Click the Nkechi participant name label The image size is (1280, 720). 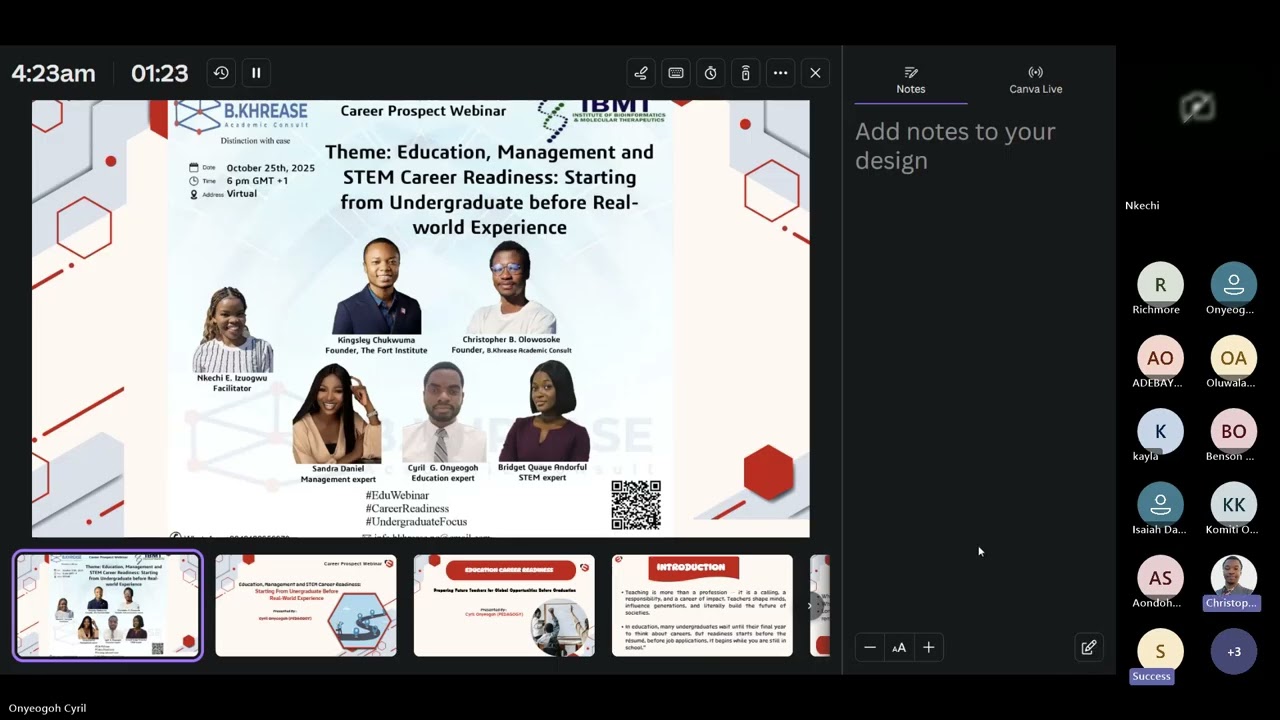pos(1142,206)
